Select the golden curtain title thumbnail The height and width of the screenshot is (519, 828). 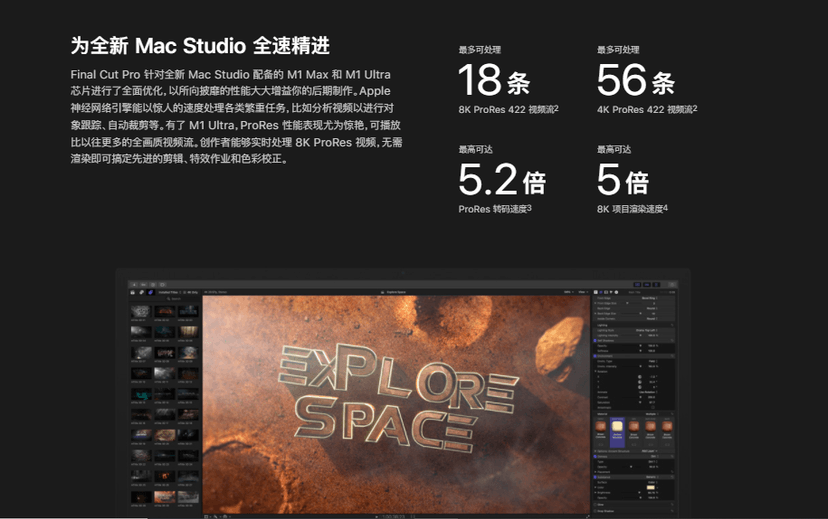(x=188, y=332)
